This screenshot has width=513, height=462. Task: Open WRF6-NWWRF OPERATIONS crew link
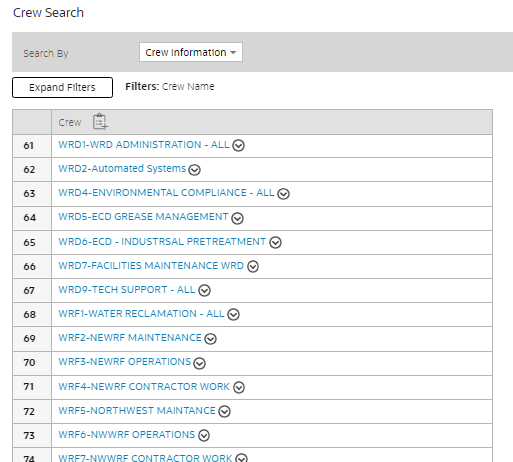pos(127,435)
